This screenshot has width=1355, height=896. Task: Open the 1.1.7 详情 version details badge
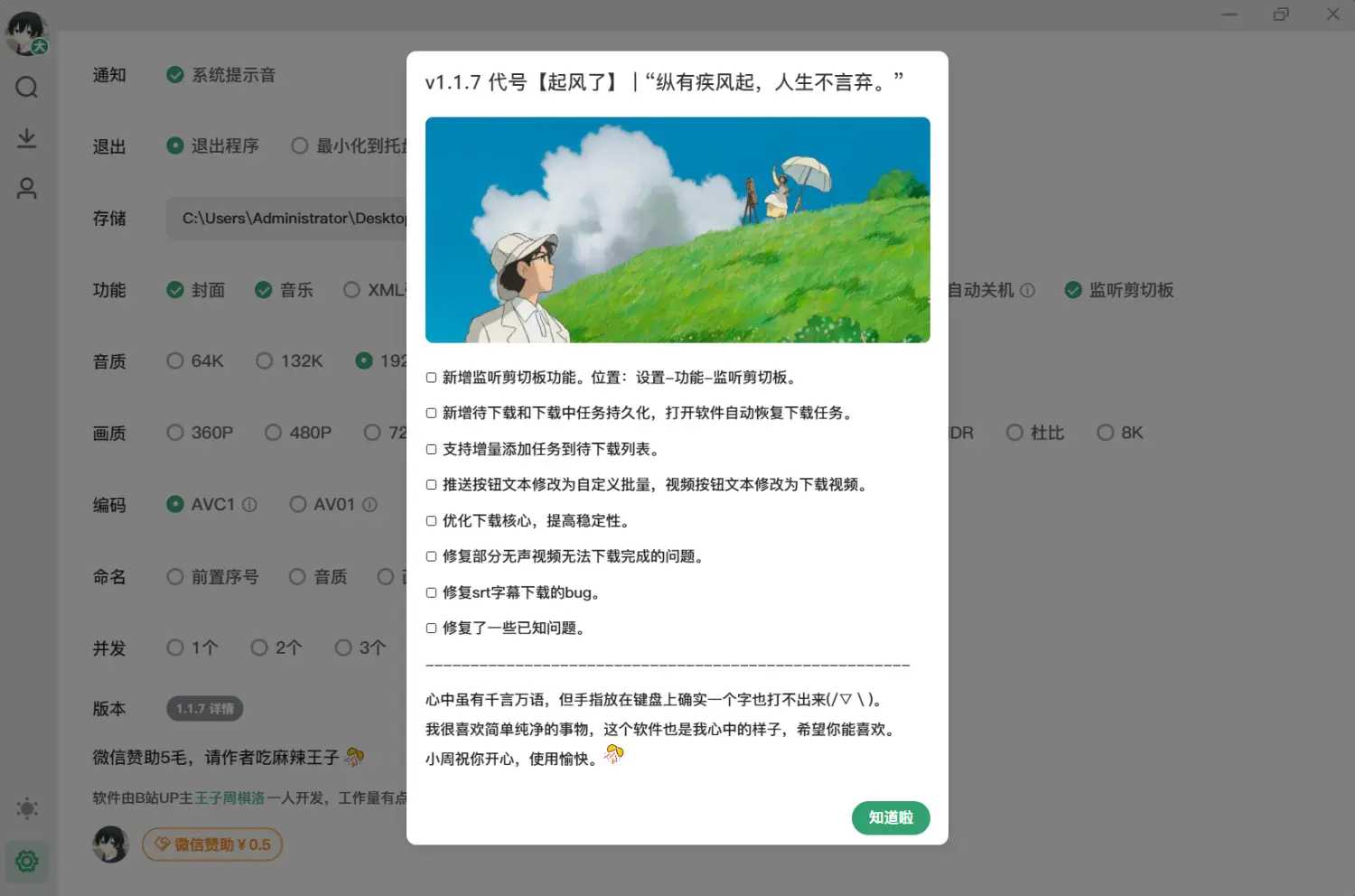click(x=204, y=709)
